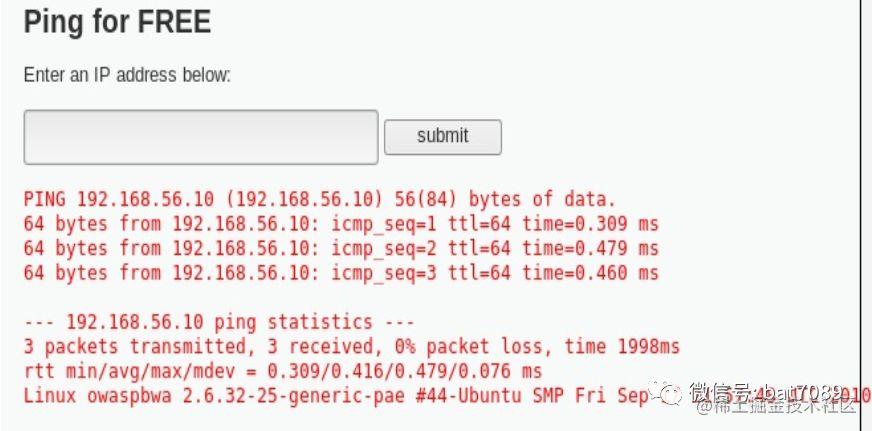Click the rtt min/avg/max/mdev result line

pyautogui.click(x=283, y=371)
